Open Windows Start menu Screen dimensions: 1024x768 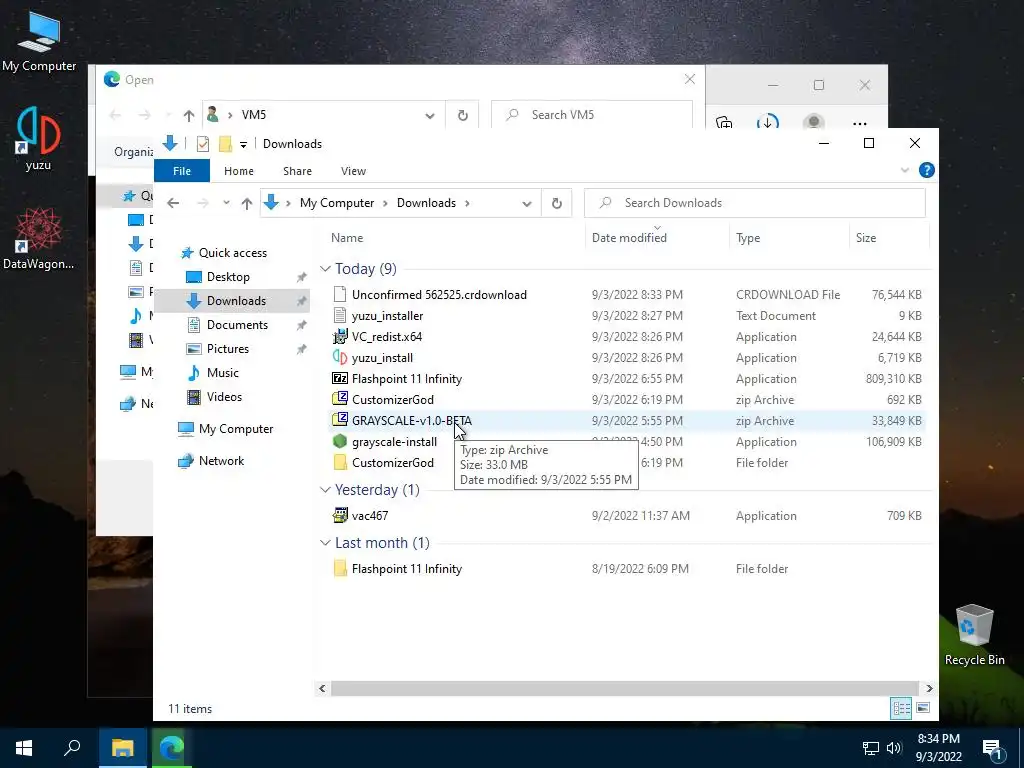click(24, 748)
